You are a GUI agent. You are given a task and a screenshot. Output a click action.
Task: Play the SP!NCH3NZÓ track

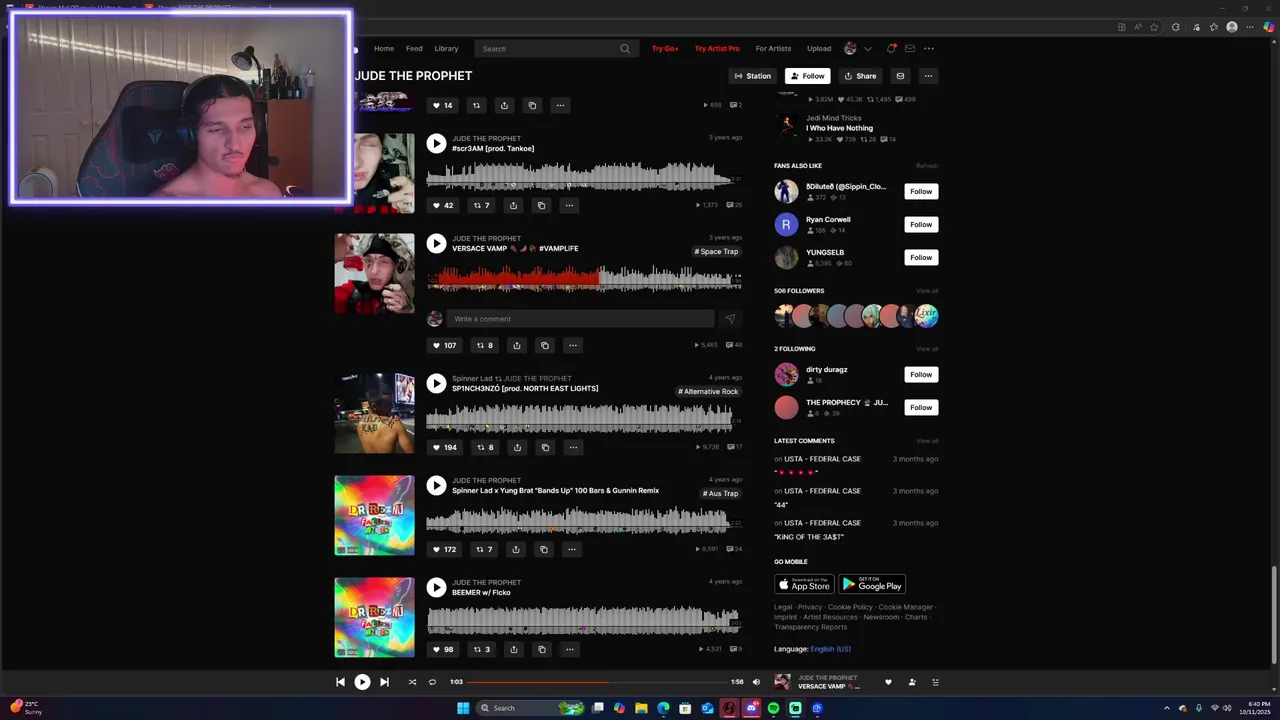pyautogui.click(x=436, y=383)
